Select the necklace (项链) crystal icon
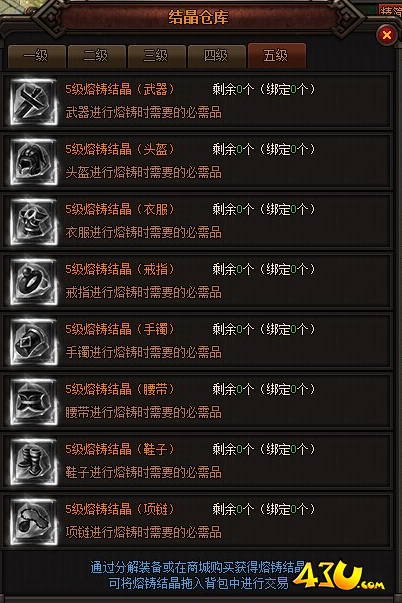Screen dimensions: 402x603 coord(34,522)
